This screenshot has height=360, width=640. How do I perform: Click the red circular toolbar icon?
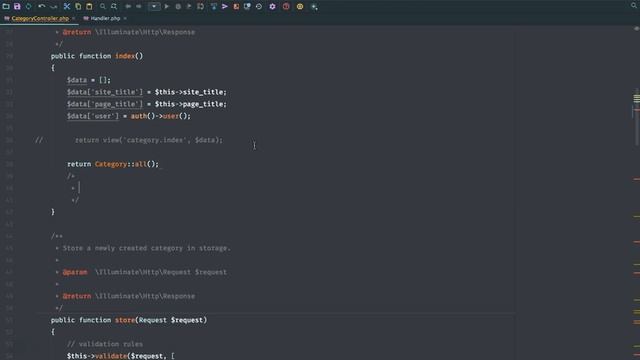(286, 7)
